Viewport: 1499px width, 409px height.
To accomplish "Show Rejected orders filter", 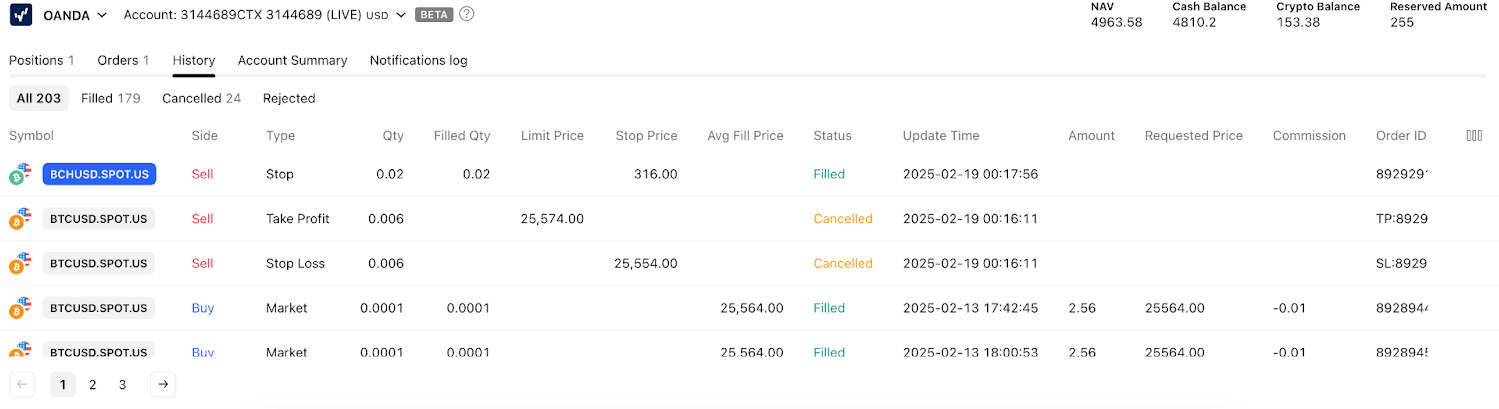I will pos(289,98).
